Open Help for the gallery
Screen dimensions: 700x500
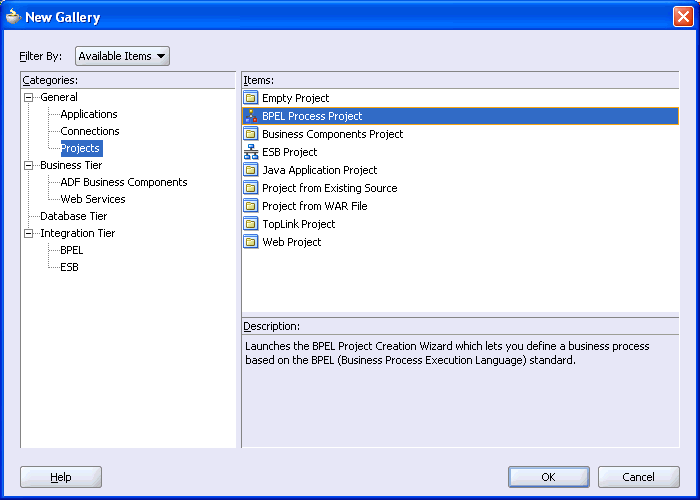point(61,477)
